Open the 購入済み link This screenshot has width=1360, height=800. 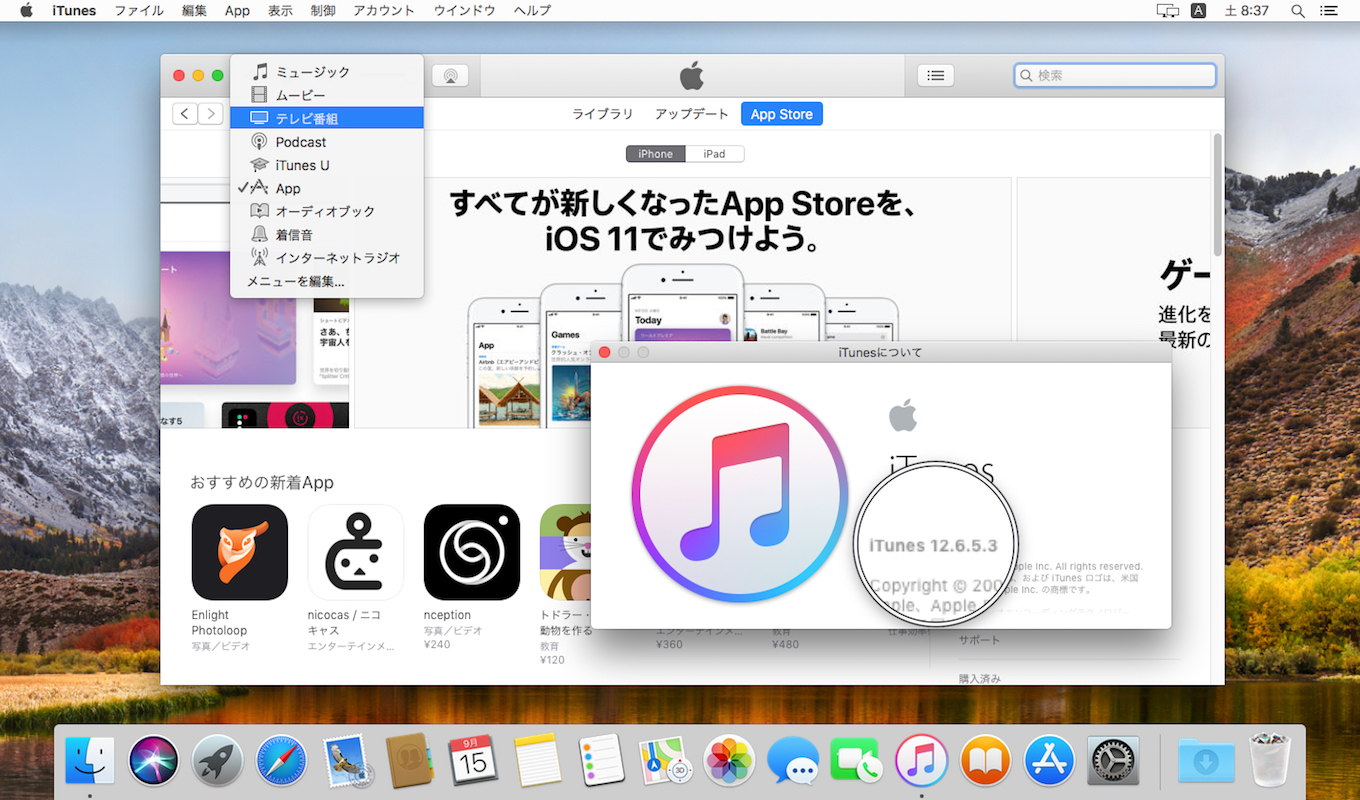pos(979,679)
